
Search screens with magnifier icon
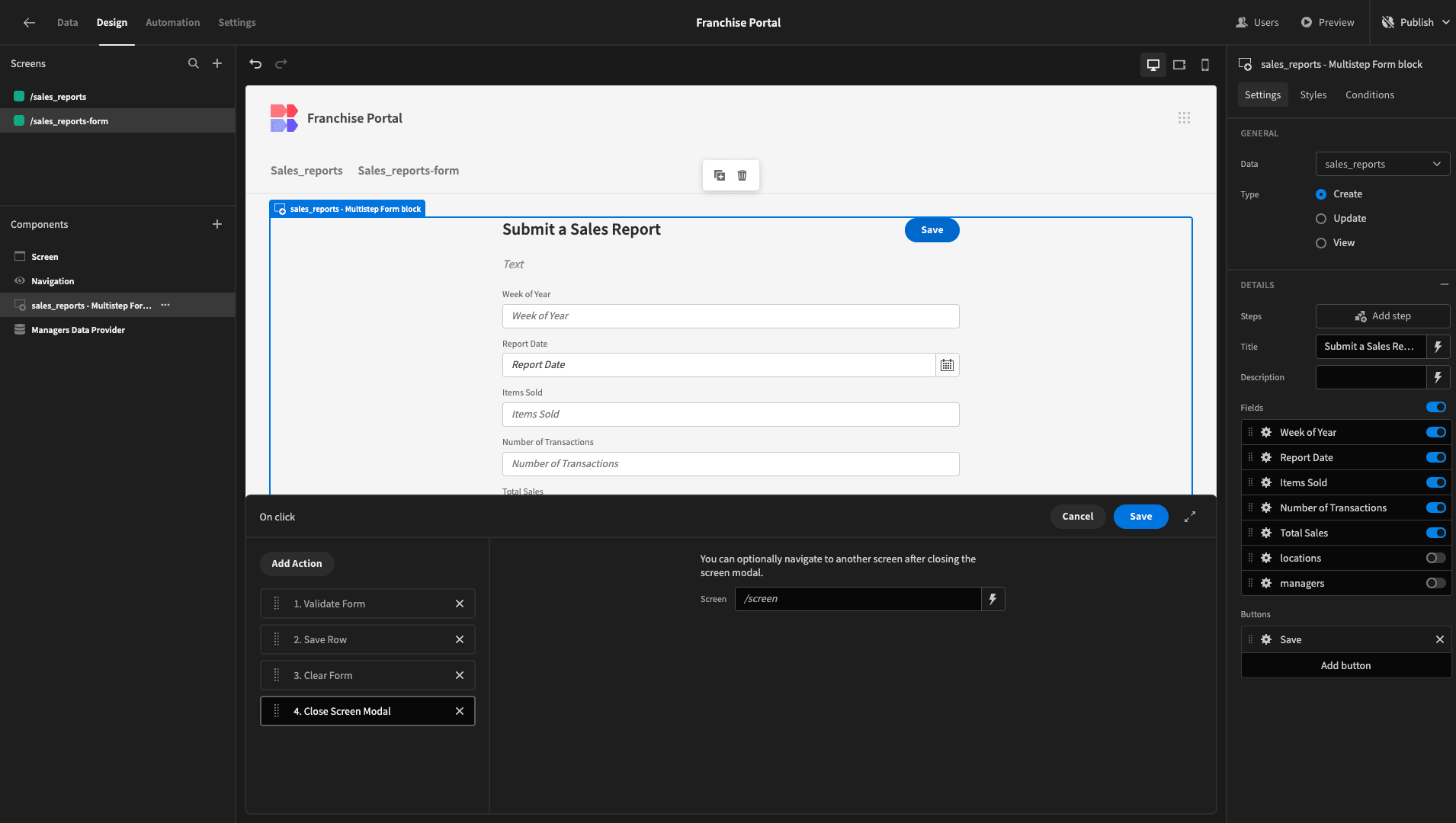(x=194, y=64)
